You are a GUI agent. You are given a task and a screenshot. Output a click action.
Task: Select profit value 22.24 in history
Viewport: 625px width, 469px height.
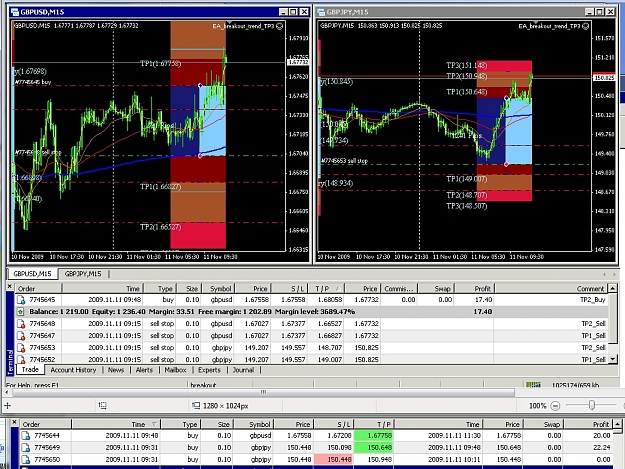click(x=601, y=447)
